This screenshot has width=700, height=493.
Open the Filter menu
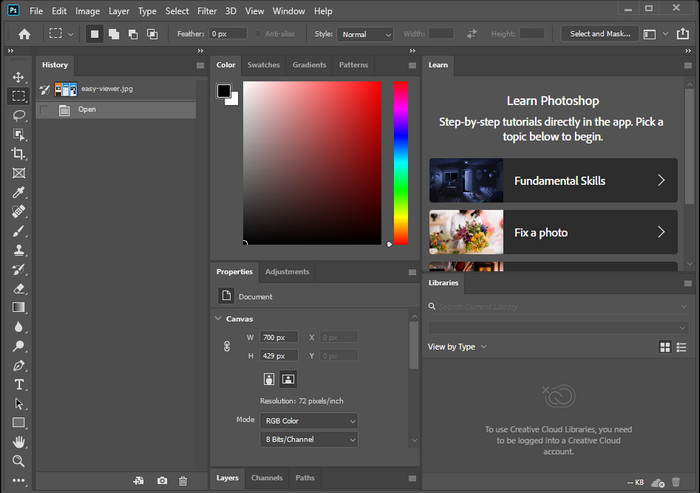(207, 11)
